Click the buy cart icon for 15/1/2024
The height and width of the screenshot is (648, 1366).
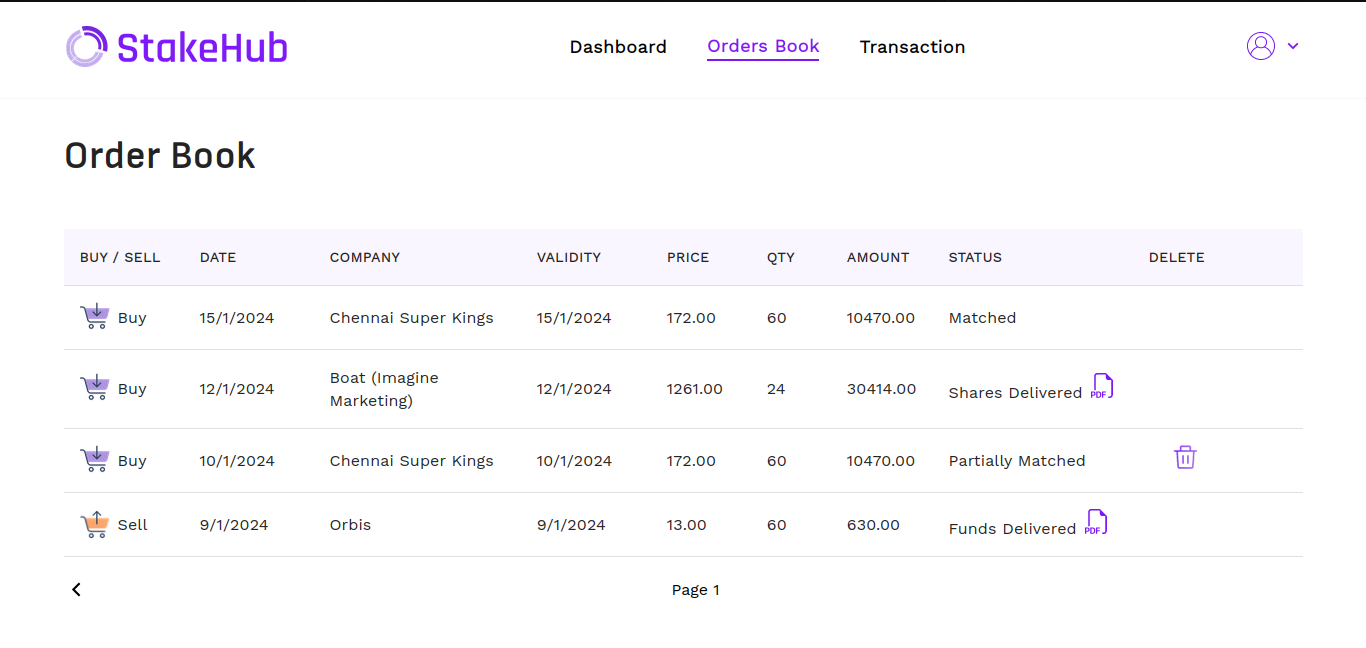point(95,317)
